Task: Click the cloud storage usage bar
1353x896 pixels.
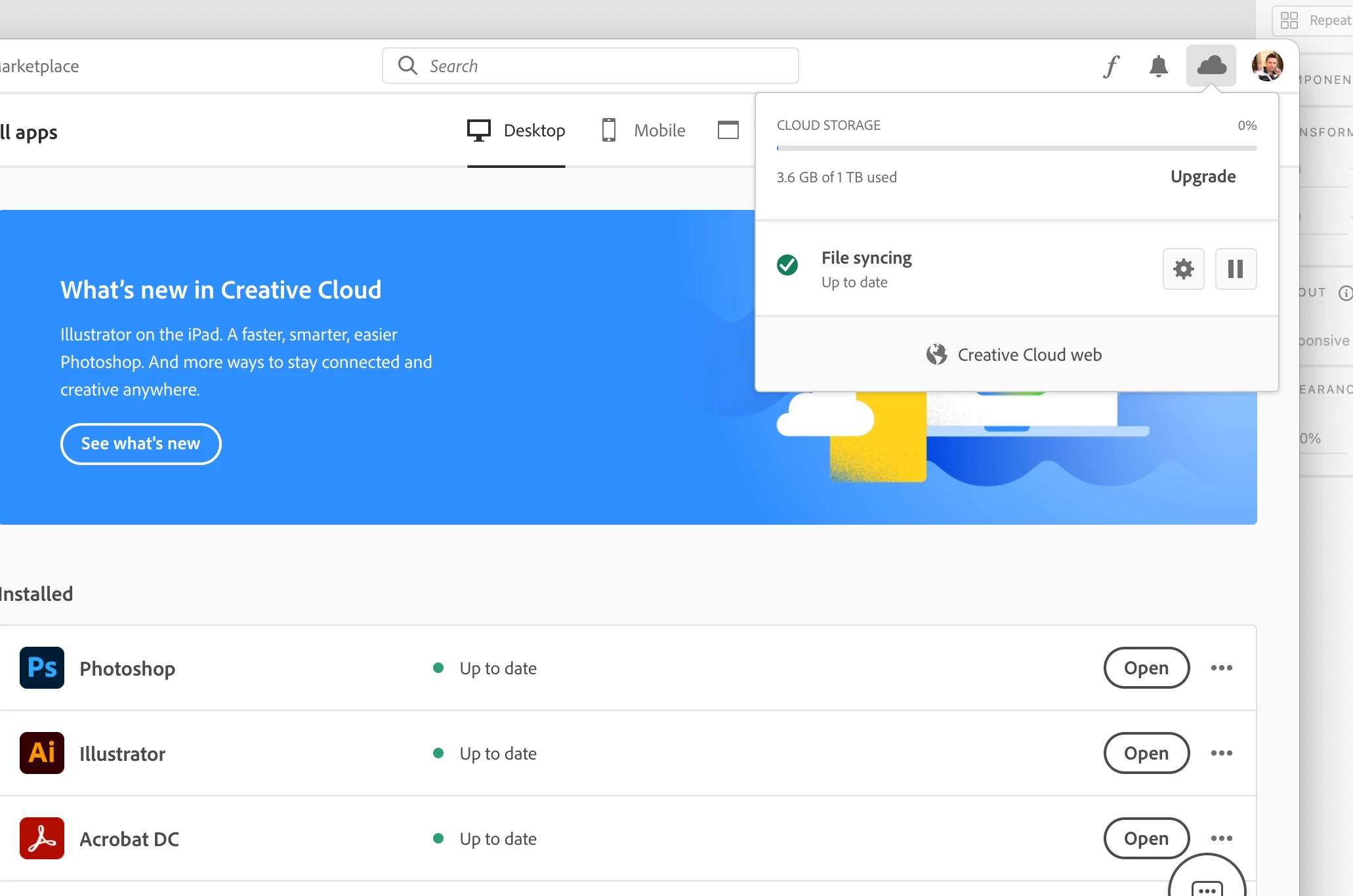Action: (x=1016, y=148)
